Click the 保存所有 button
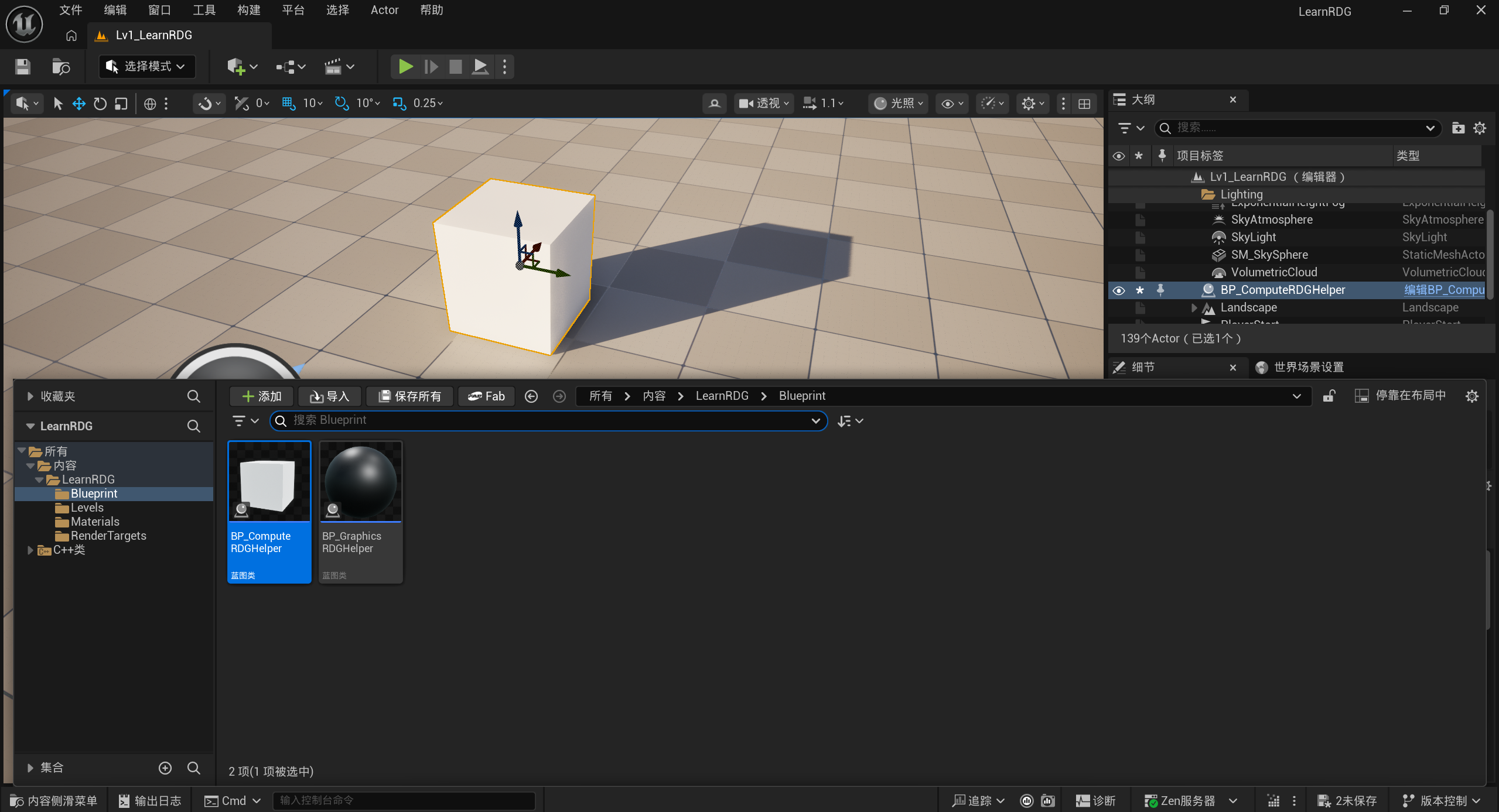 pos(409,396)
